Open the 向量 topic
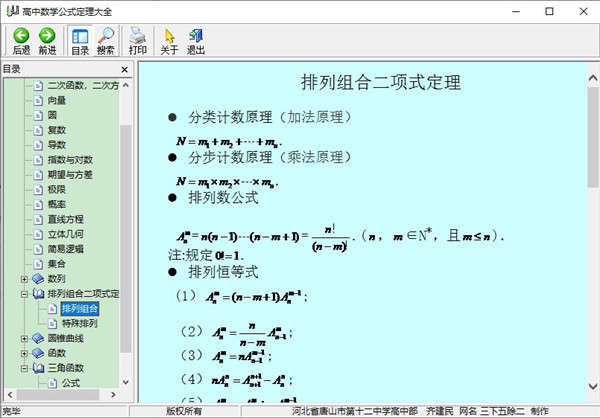The height and width of the screenshot is (418, 600). (57, 100)
